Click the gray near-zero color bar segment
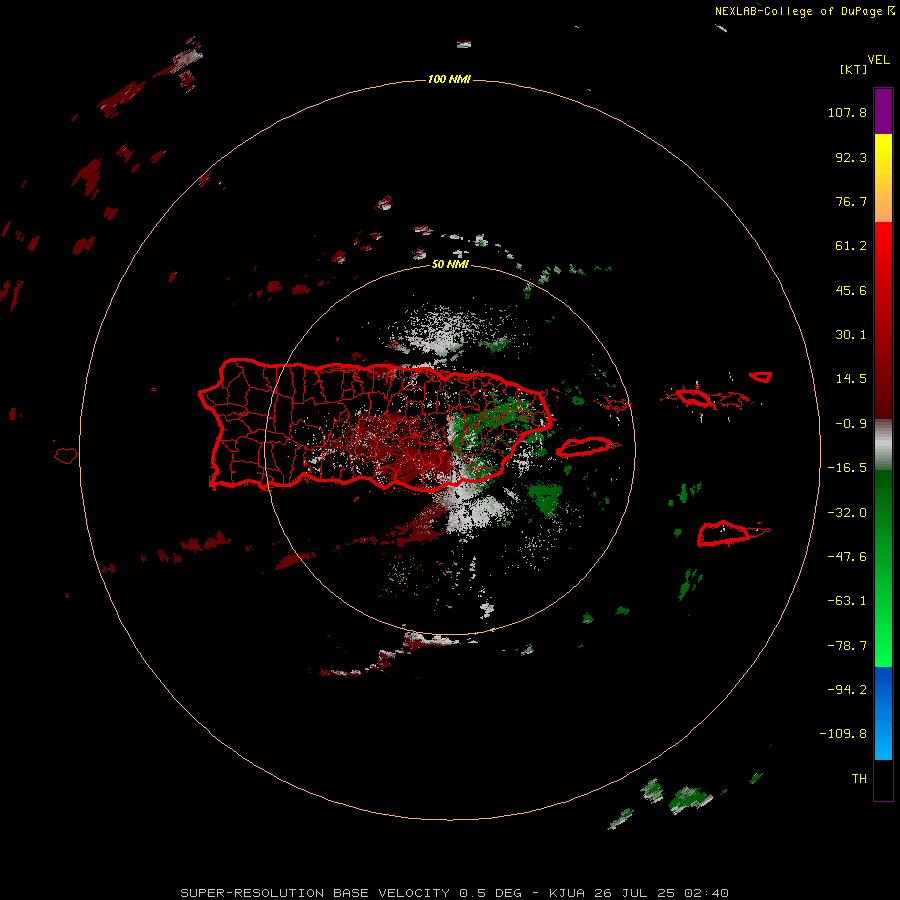The width and height of the screenshot is (900, 900). tap(883, 444)
